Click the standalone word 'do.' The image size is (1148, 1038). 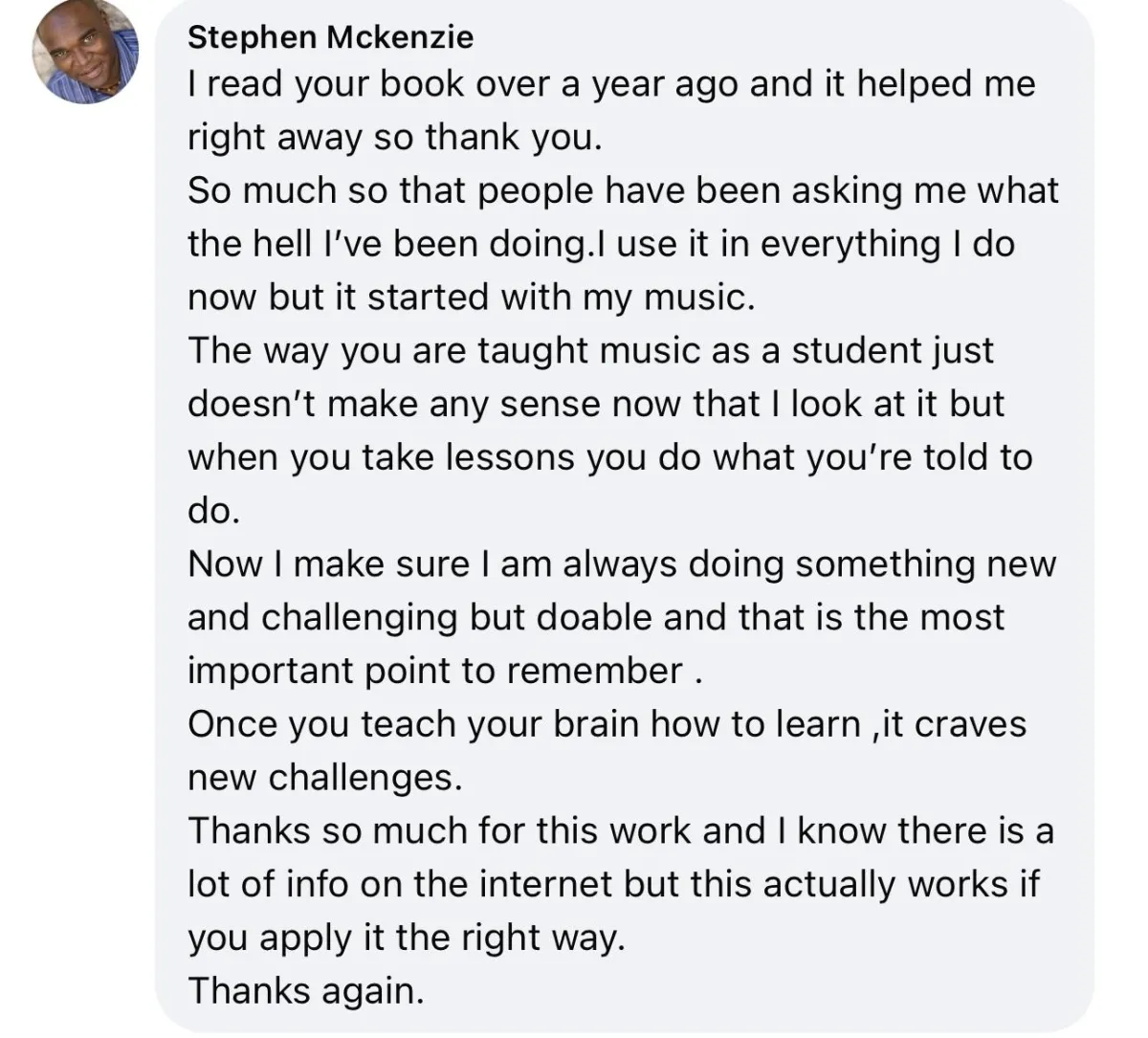[x=214, y=511]
